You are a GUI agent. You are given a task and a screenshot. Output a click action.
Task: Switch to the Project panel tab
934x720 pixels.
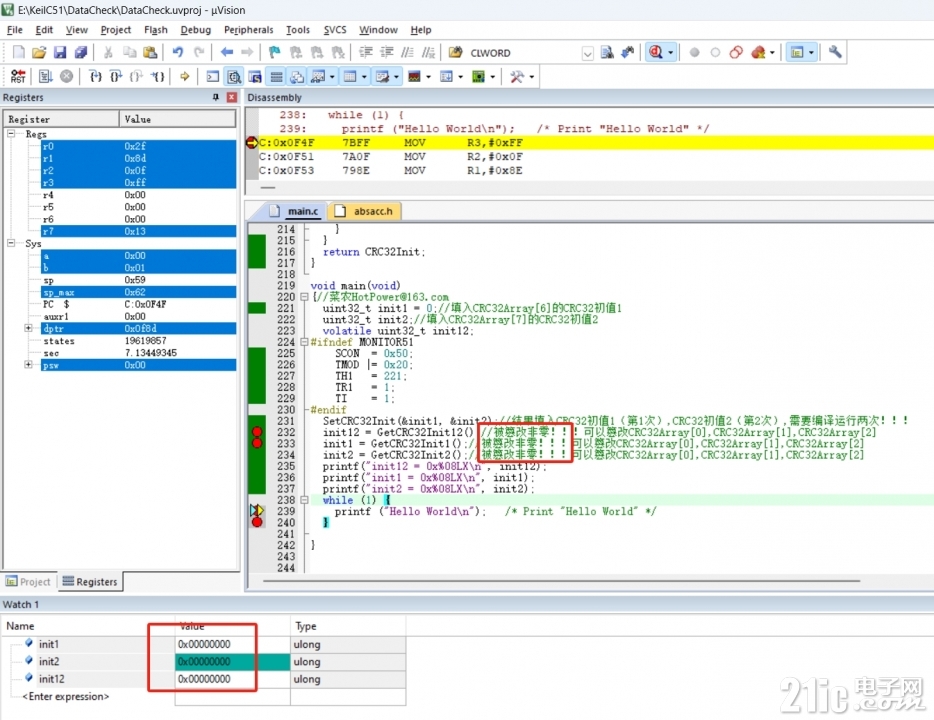29,582
